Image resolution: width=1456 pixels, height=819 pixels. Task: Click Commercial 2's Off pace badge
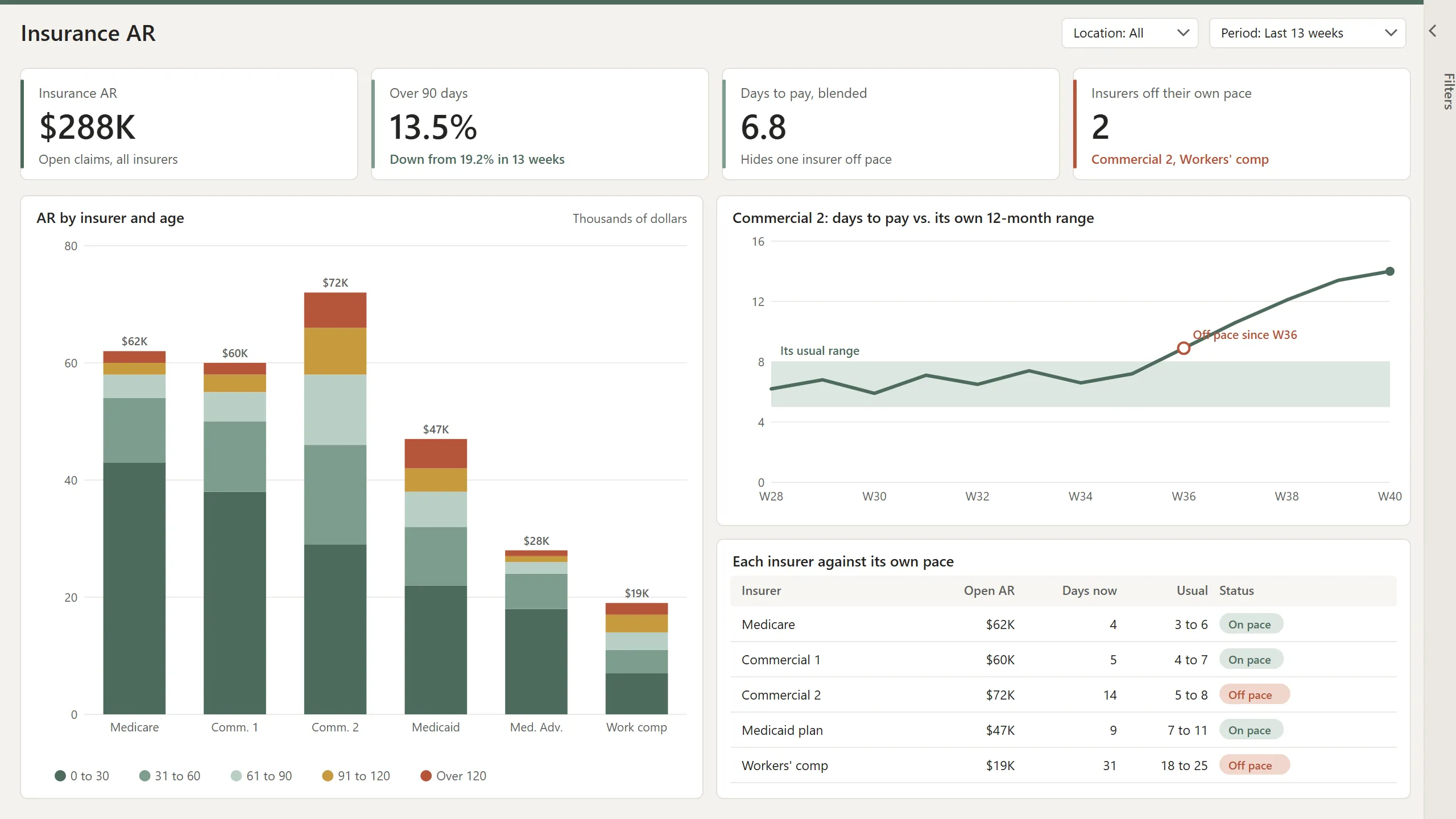tap(1254, 694)
